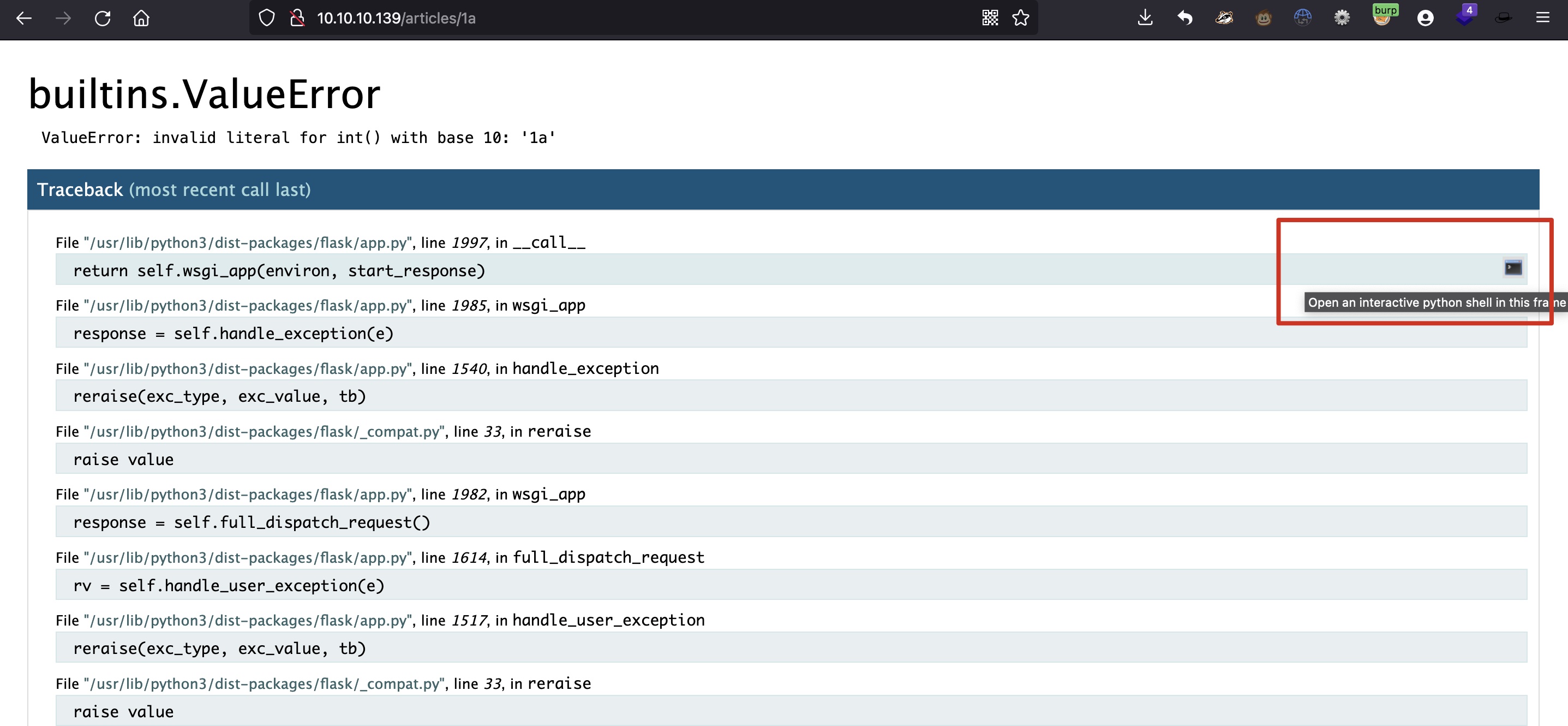The width and height of the screenshot is (1568, 726).
Task: Click the URL bar showing 10.10.10.139/articles/1a
Action: (x=548, y=18)
